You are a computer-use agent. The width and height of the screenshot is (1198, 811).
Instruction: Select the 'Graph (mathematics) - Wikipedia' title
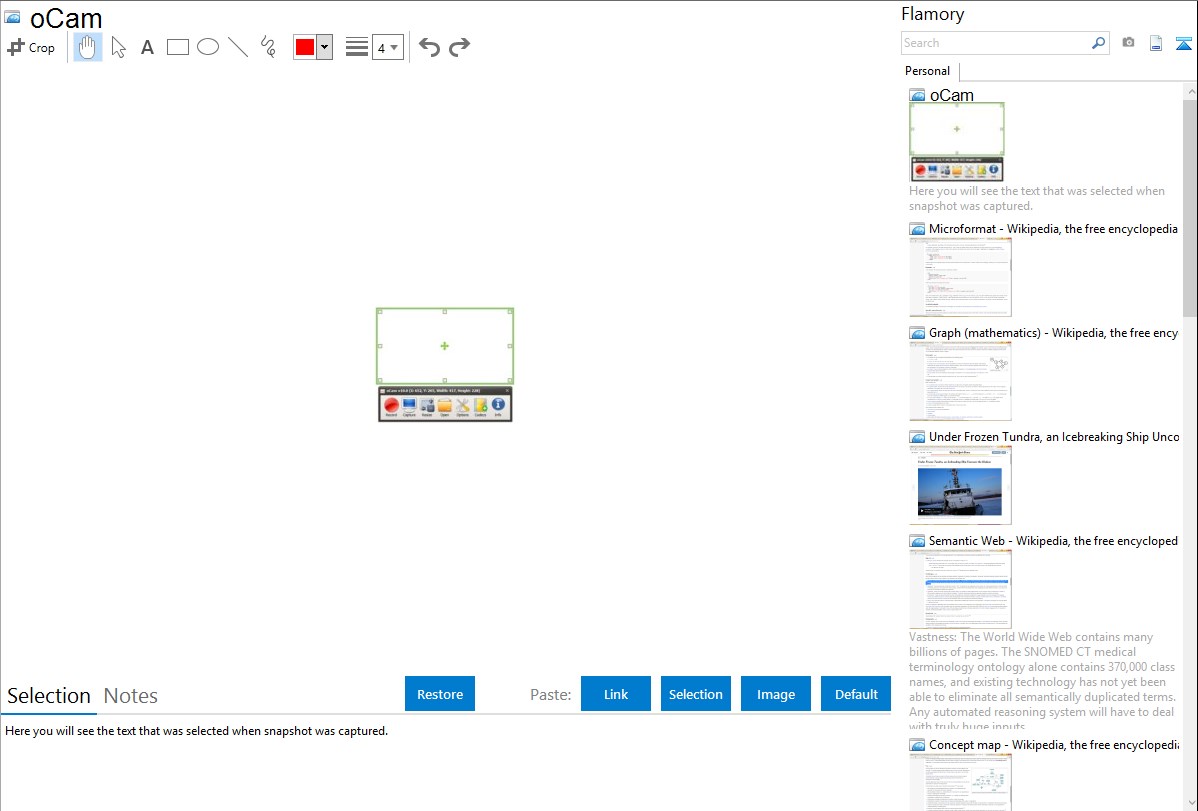1053,333
